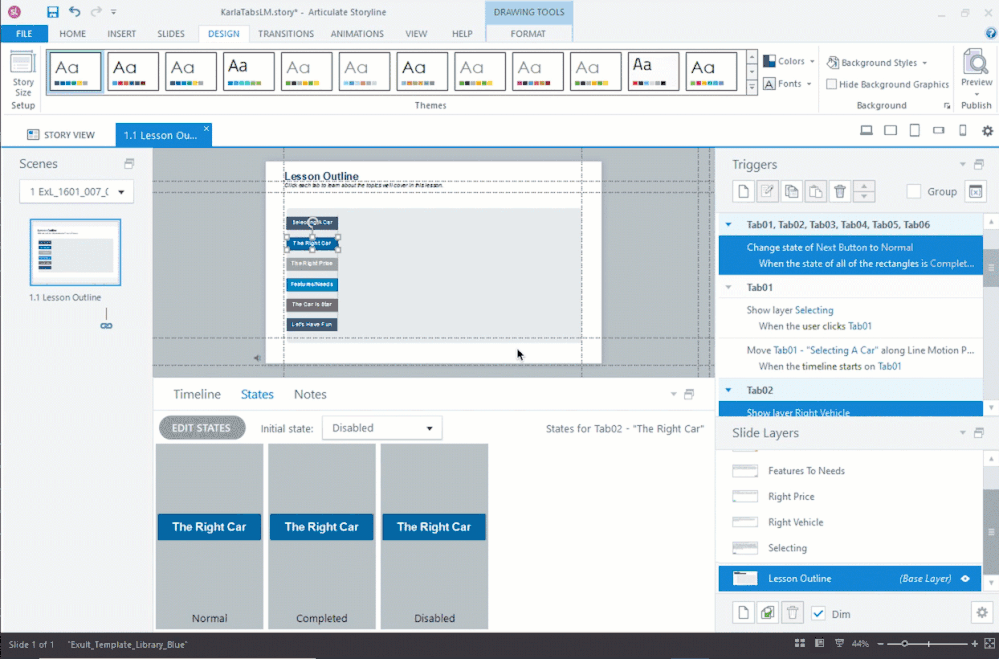Viewport: 999px width, 659px height.
Task: Create a new trigger in Triggers panel
Action: click(x=741, y=192)
